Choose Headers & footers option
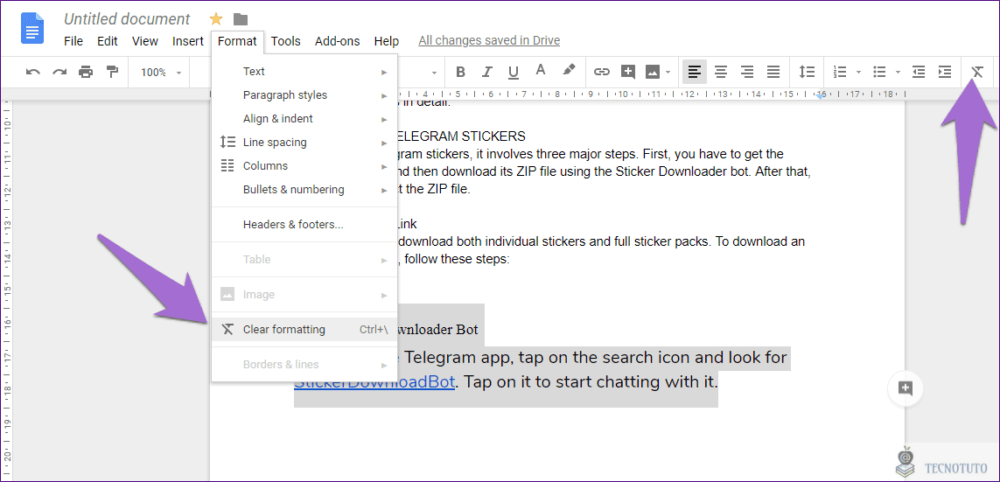This screenshot has height=482, width=1000. 304,224
